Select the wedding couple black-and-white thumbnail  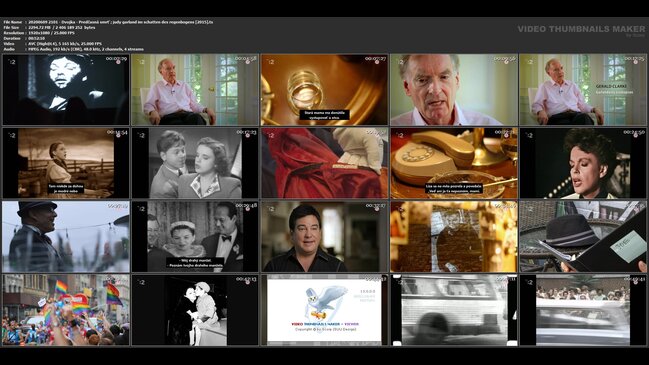click(195, 237)
